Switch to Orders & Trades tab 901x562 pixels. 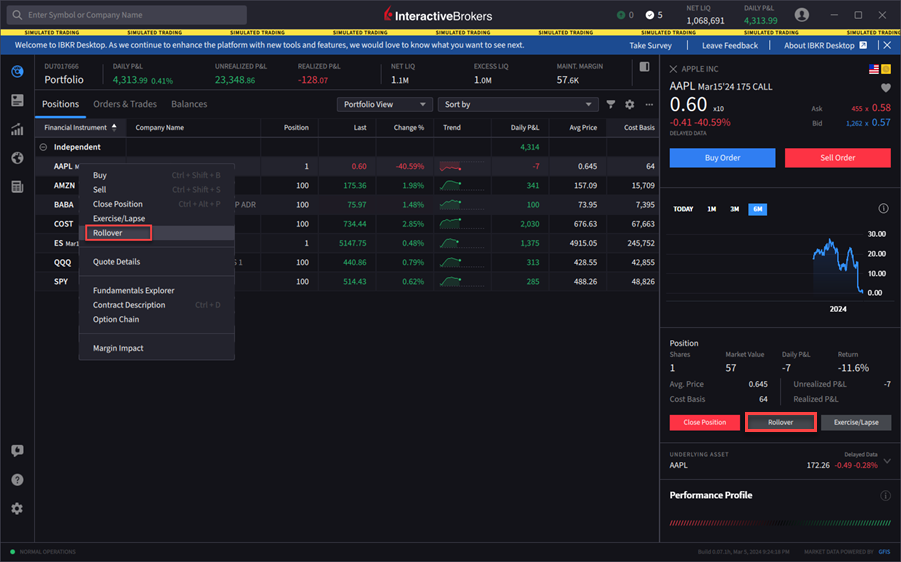[125, 104]
